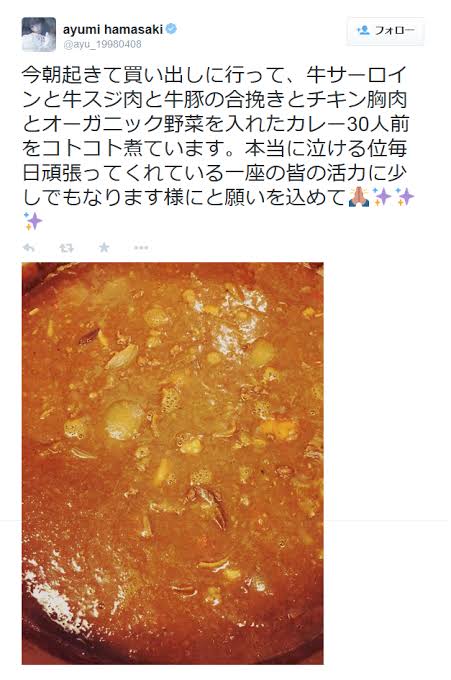Open the @ayu_19980408 handle link

(x=102, y=44)
